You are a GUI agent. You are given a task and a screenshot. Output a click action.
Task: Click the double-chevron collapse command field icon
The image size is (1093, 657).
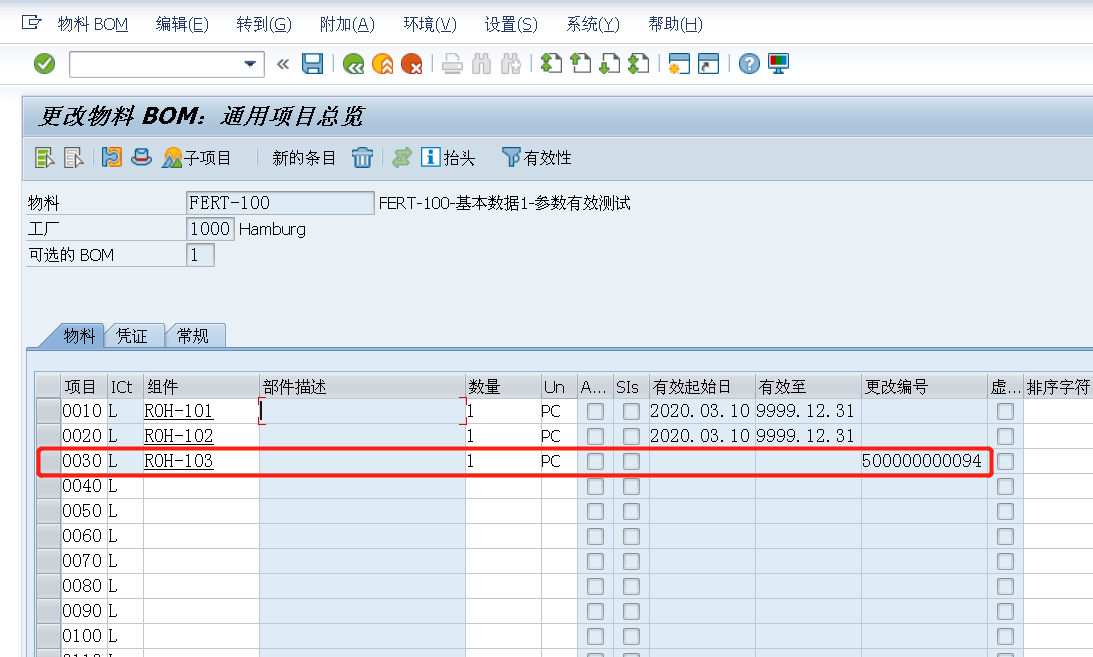click(283, 64)
